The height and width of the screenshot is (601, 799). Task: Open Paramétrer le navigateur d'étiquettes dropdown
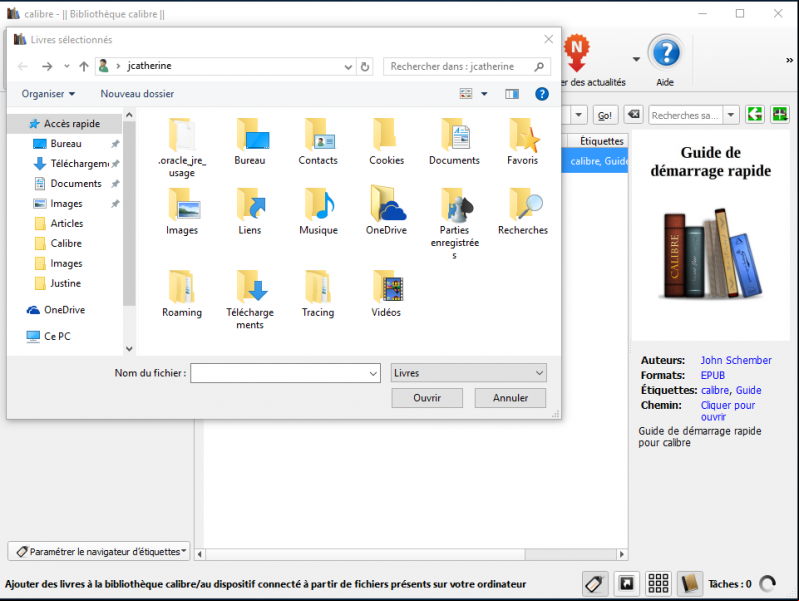[99, 552]
